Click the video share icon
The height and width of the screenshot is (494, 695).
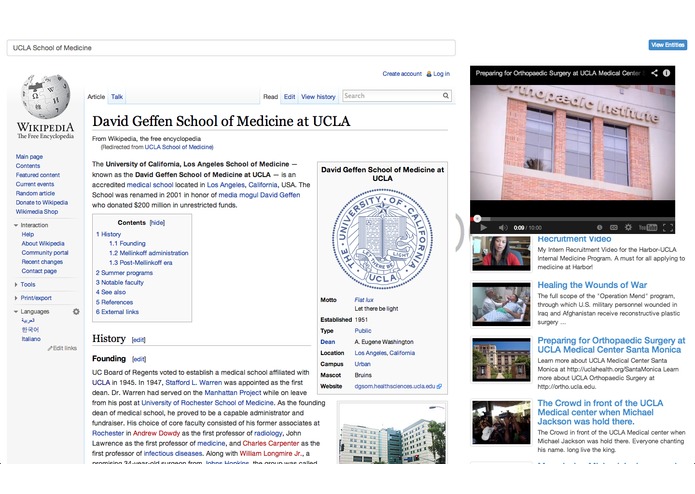(x=654, y=73)
